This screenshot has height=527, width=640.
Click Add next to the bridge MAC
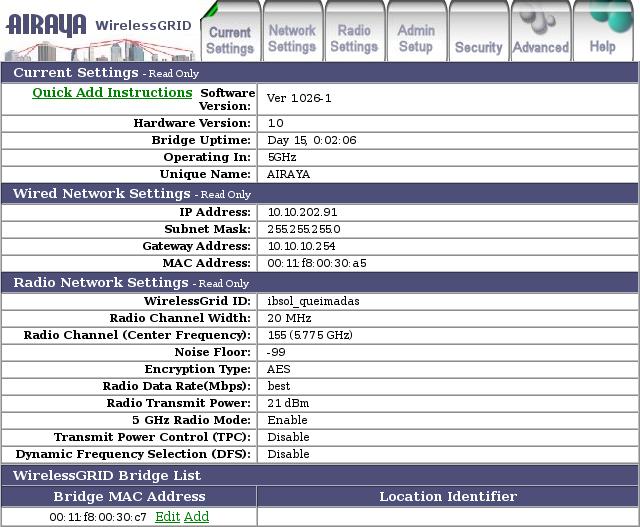pyautogui.click(x=196, y=517)
